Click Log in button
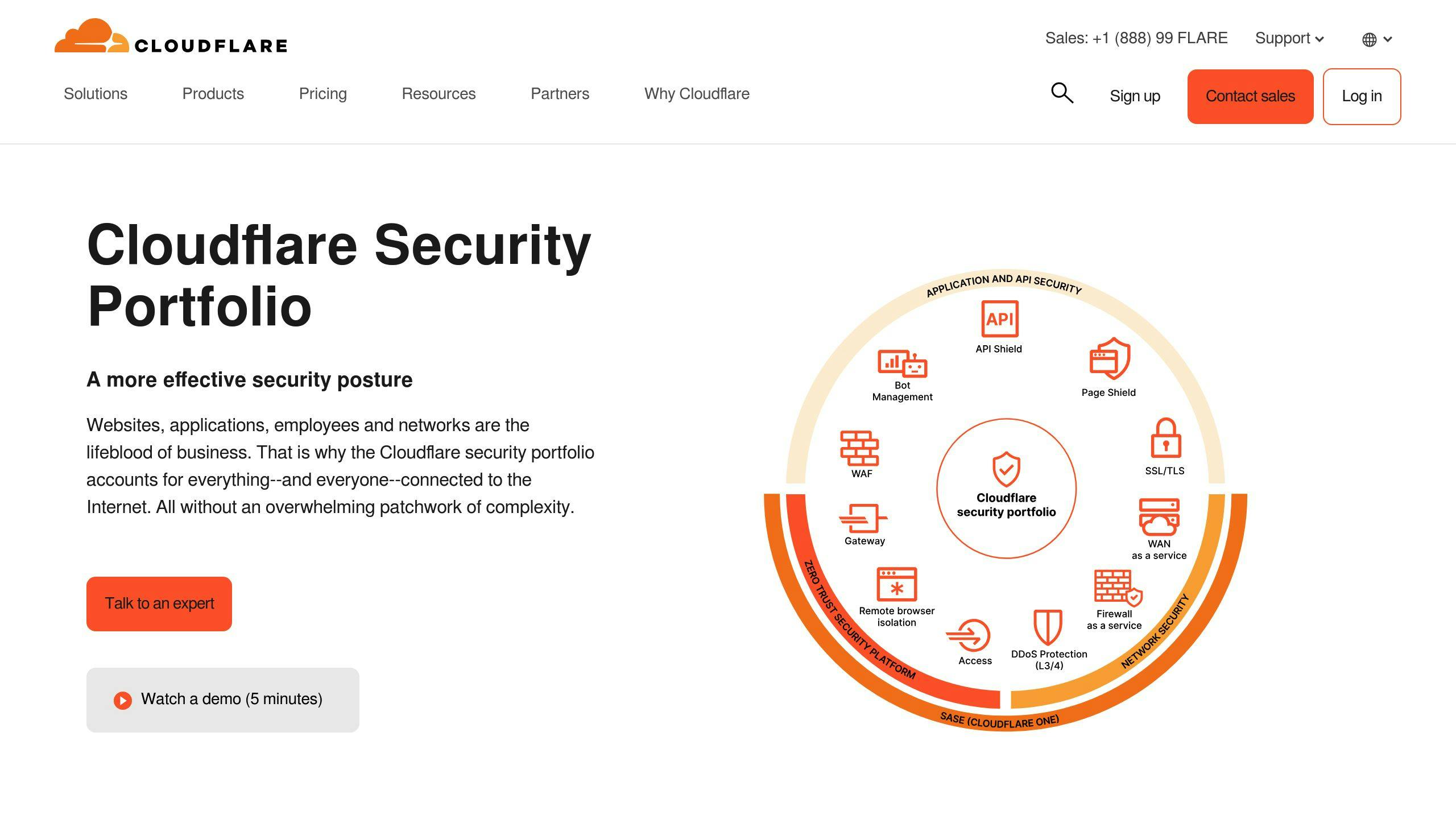The width and height of the screenshot is (1456, 819). (x=1361, y=96)
